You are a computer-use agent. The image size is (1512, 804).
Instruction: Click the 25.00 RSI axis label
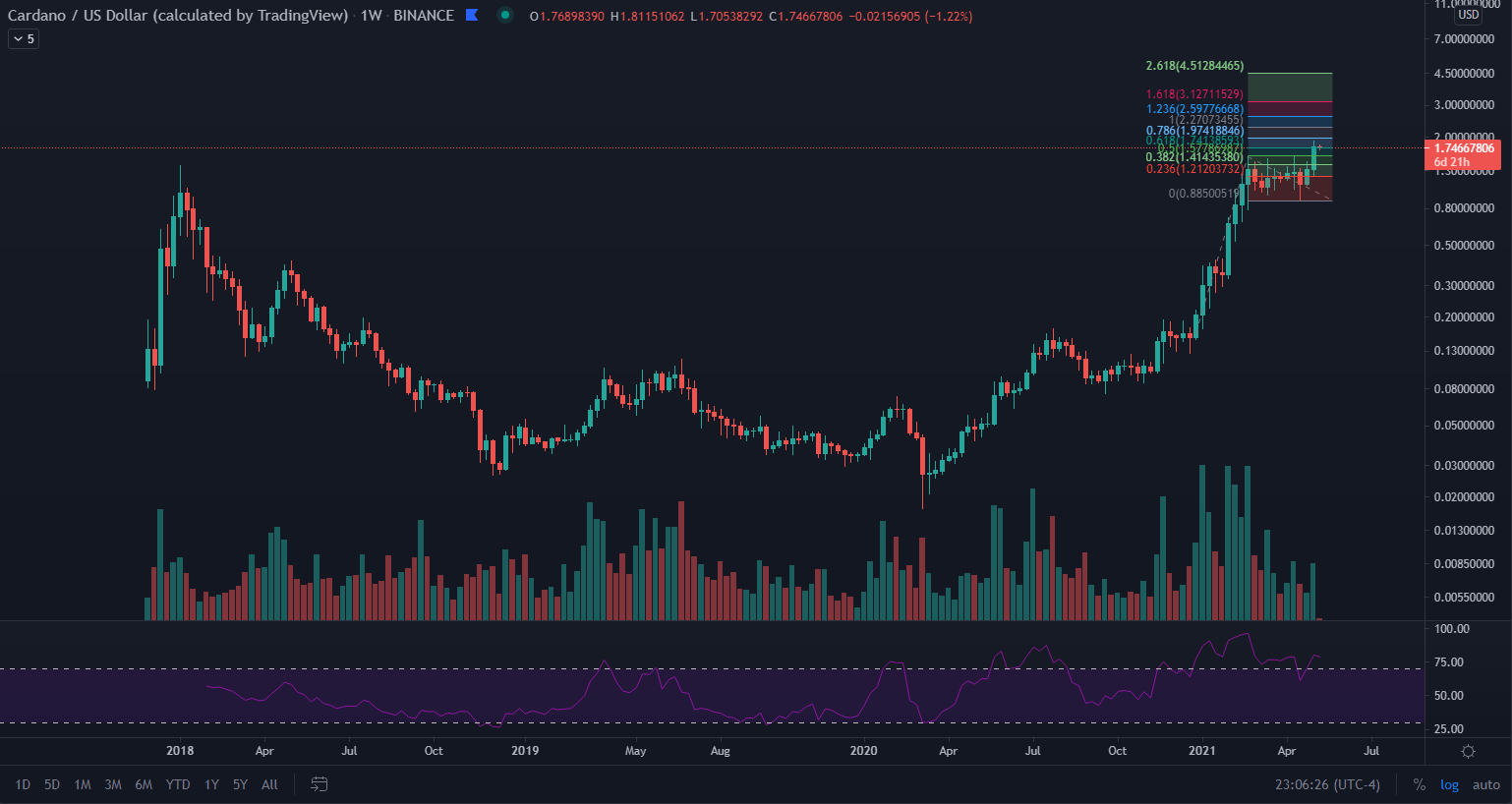[x=1449, y=729]
